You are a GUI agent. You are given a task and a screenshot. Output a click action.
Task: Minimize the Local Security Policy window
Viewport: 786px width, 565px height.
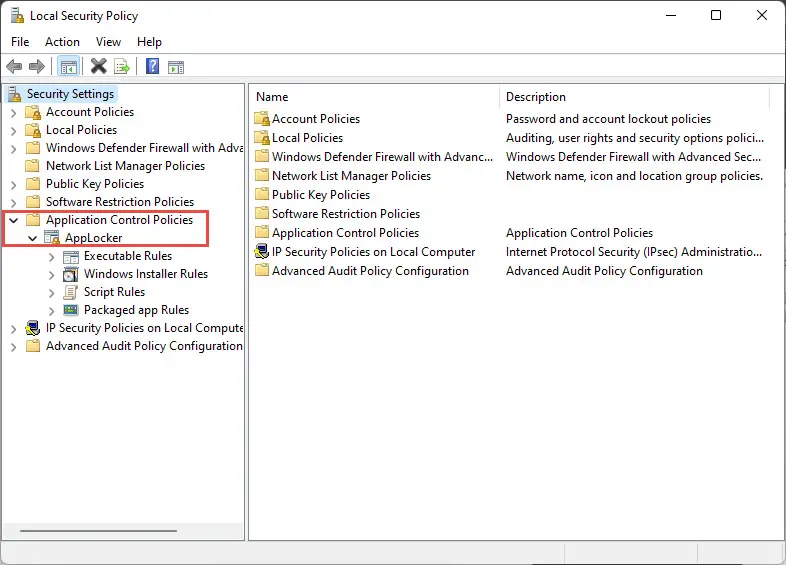(x=671, y=16)
